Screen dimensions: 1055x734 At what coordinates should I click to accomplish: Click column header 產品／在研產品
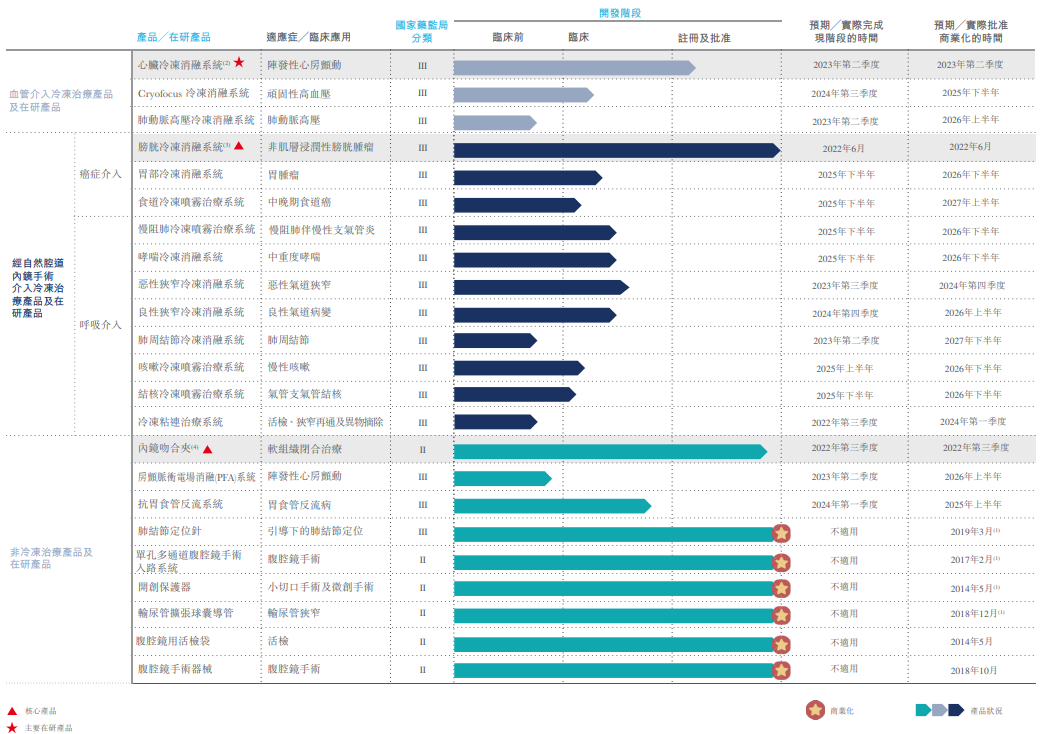(174, 37)
